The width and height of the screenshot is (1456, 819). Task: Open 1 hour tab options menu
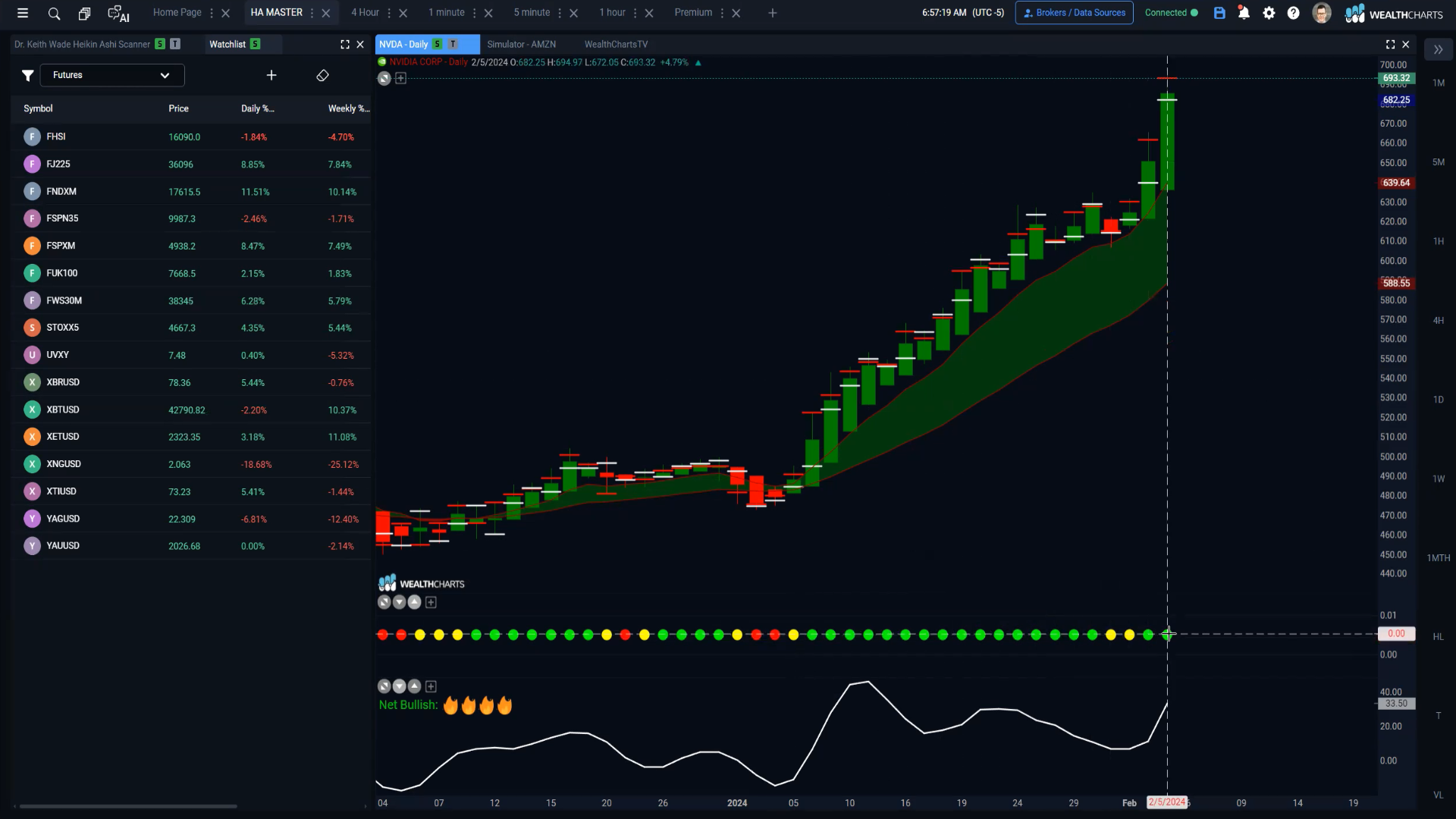coord(635,13)
